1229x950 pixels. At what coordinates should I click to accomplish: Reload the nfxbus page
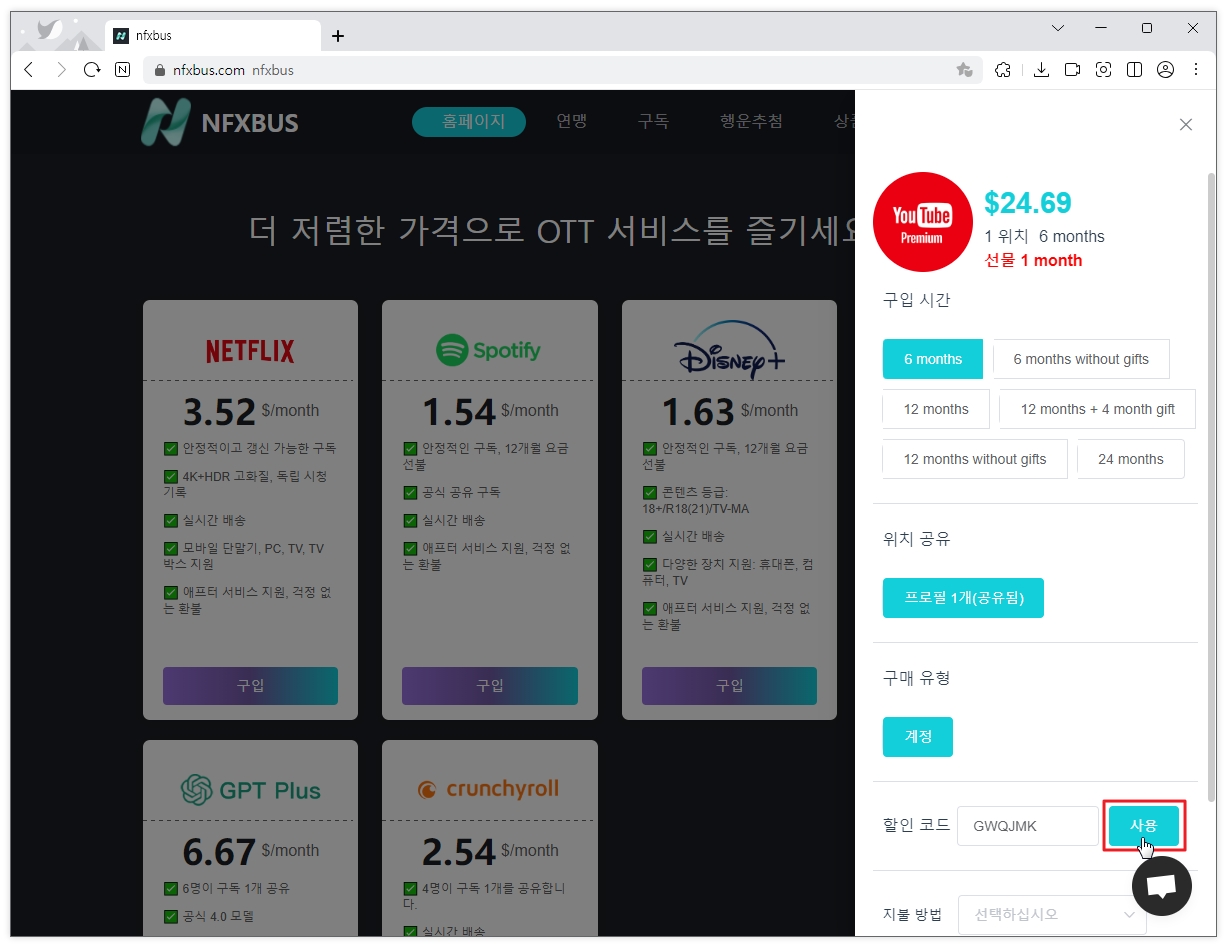point(92,69)
